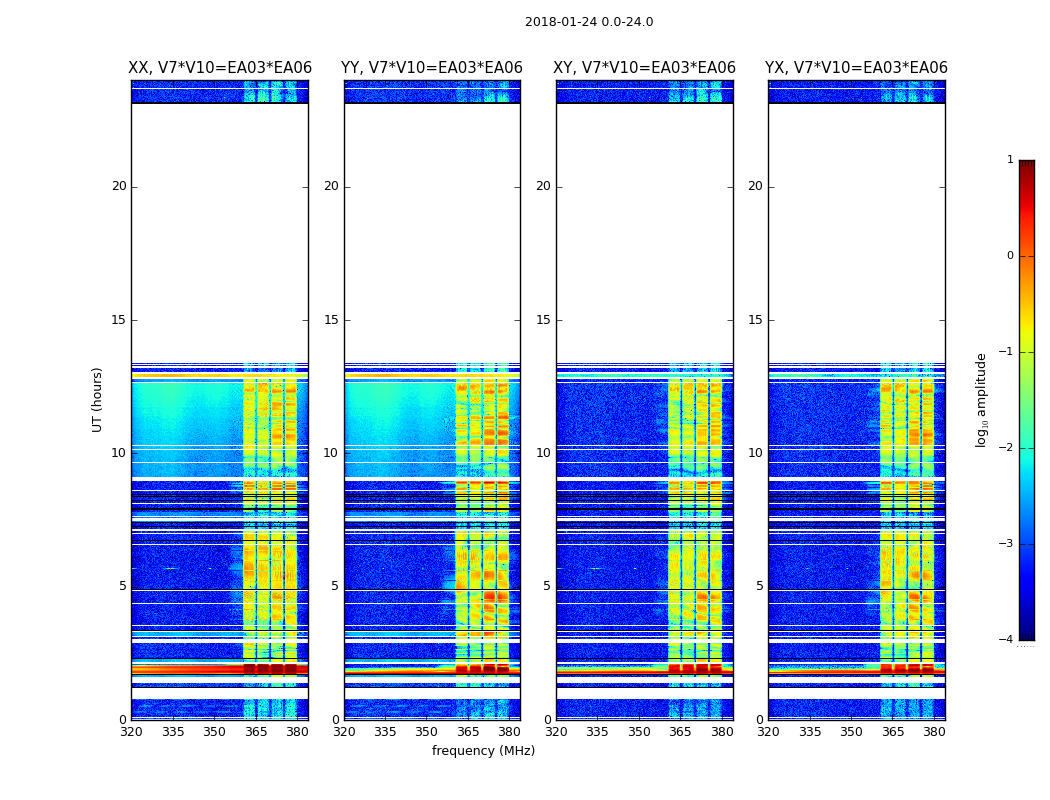The width and height of the screenshot is (1050, 800).
Task: Click the 20 hour tick label of XX plot
Action: [119, 186]
